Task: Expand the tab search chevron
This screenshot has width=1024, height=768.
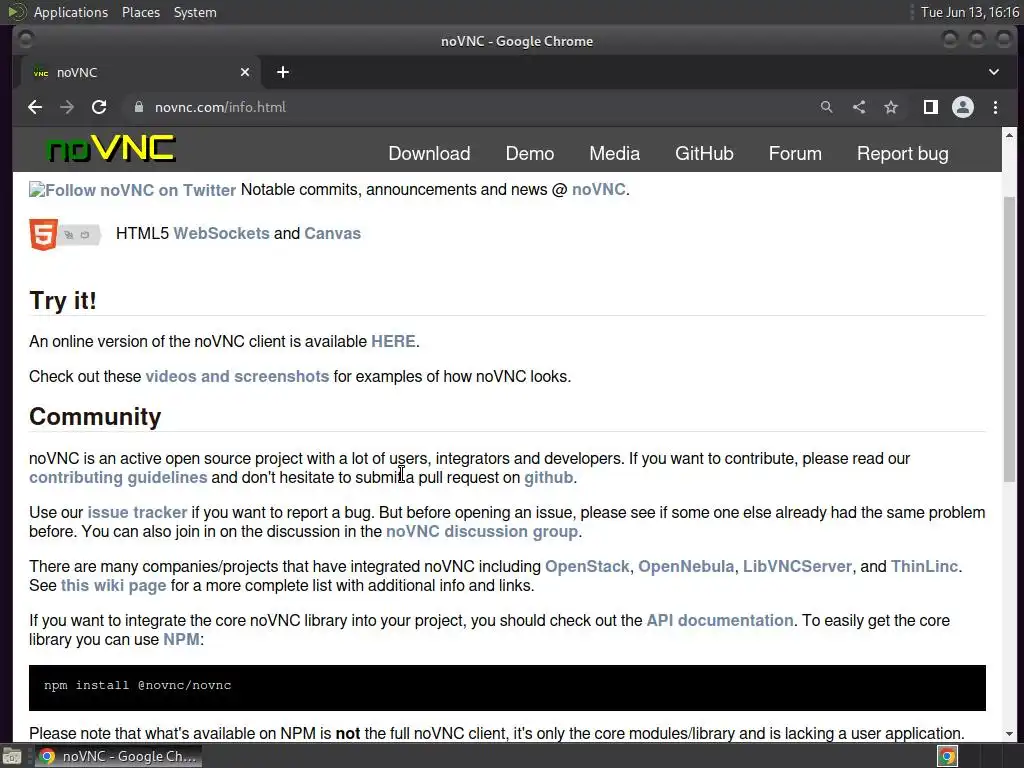Action: (993, 72)
